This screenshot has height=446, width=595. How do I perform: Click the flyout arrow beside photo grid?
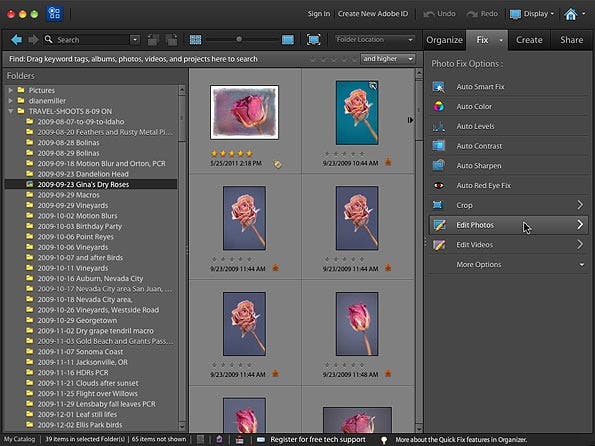(410, 120)
